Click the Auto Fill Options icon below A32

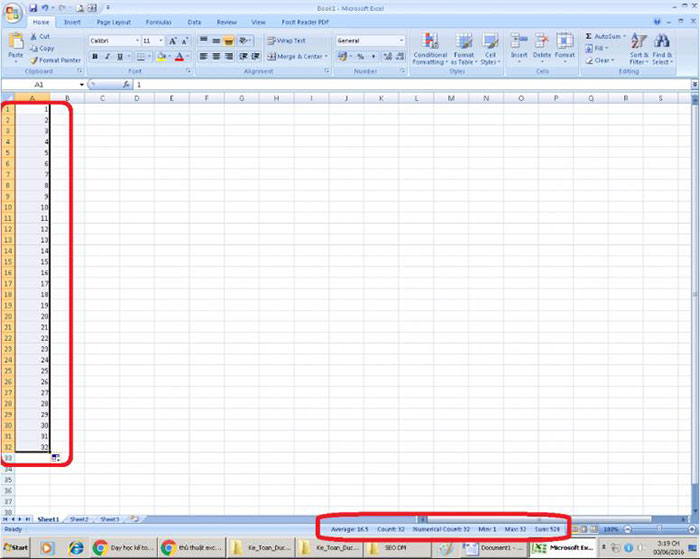(x=55, y=458)
